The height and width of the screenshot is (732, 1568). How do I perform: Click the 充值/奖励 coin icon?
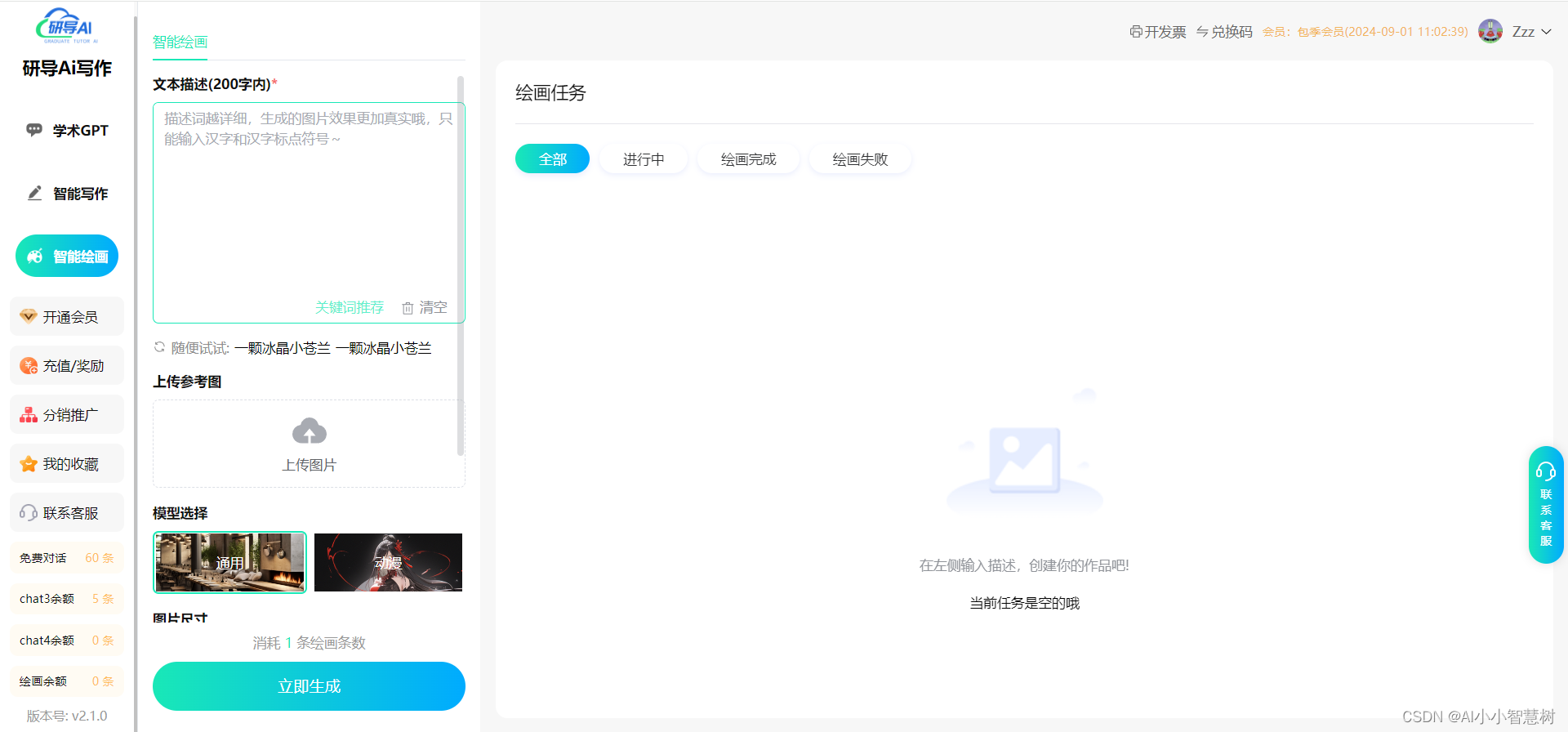click(x=29, y=365)
